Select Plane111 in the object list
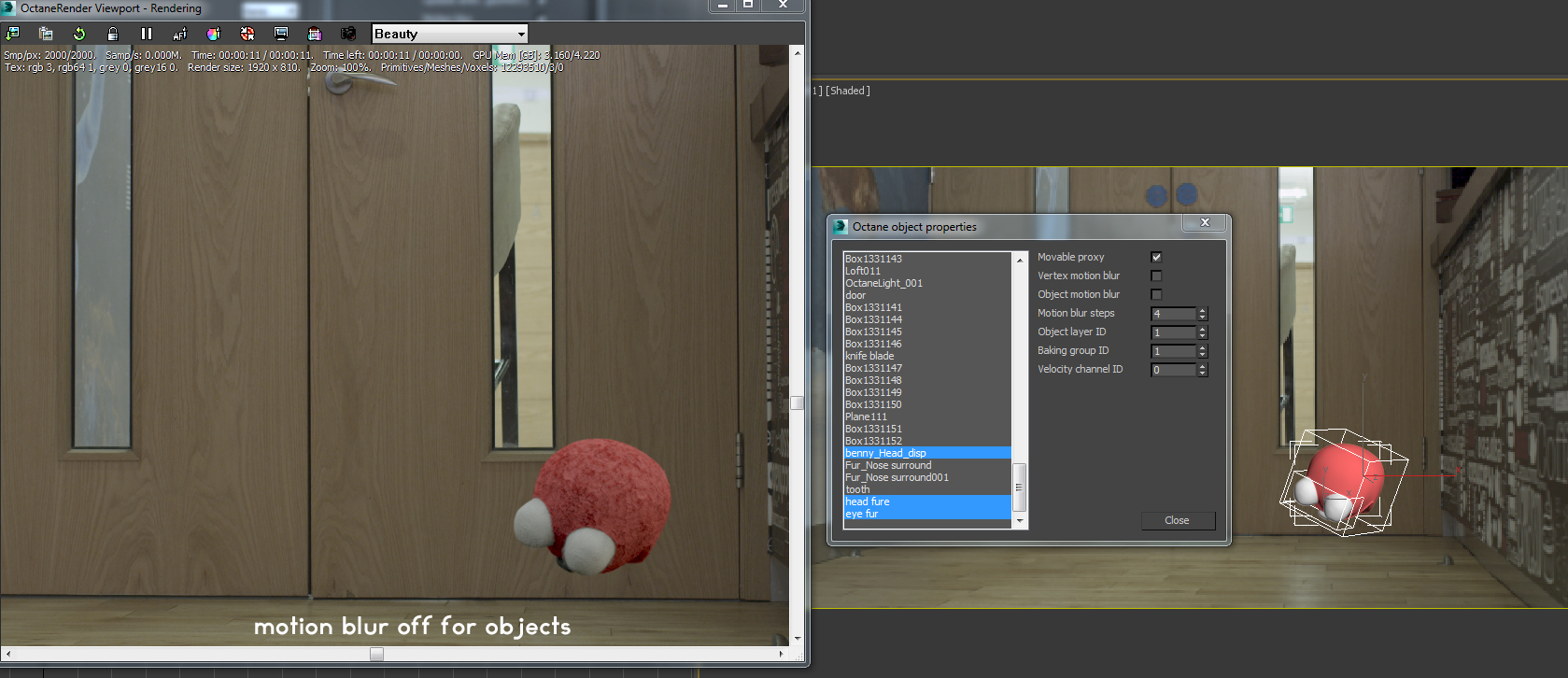1568x678 pixels. [927, 417]
